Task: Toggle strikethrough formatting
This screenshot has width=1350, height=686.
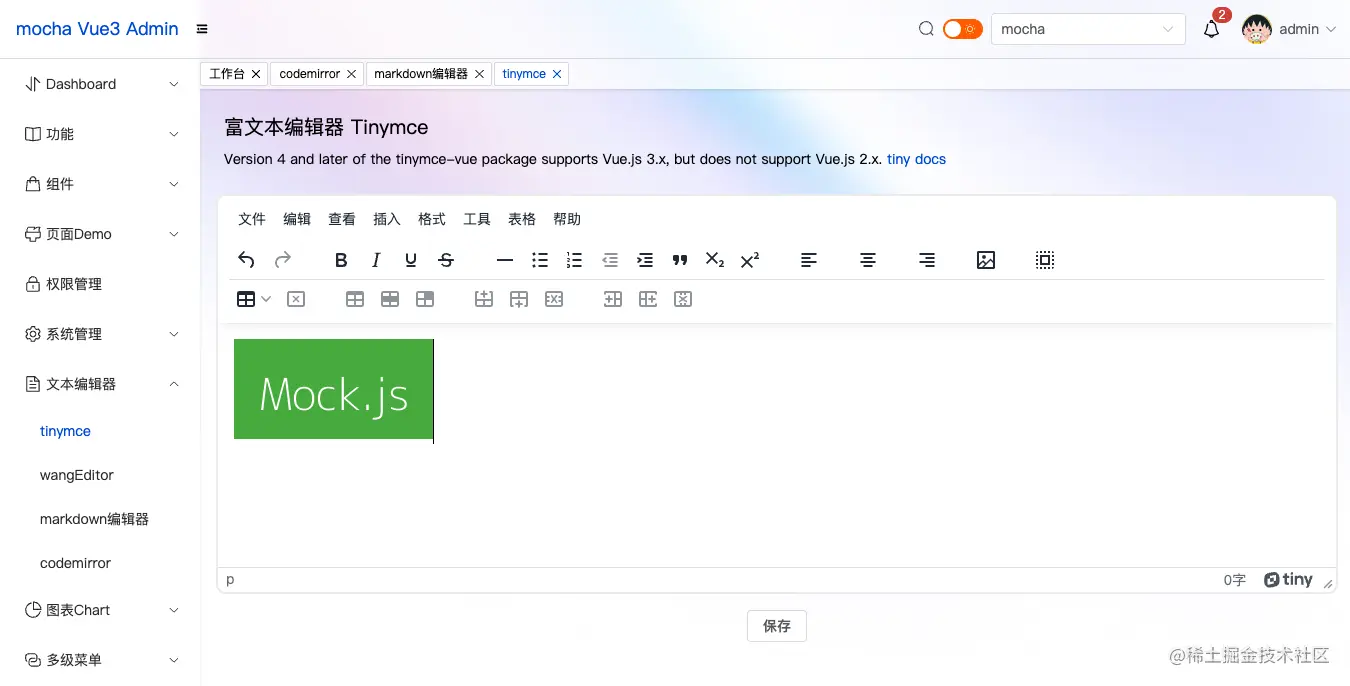Action: [446, 260]
